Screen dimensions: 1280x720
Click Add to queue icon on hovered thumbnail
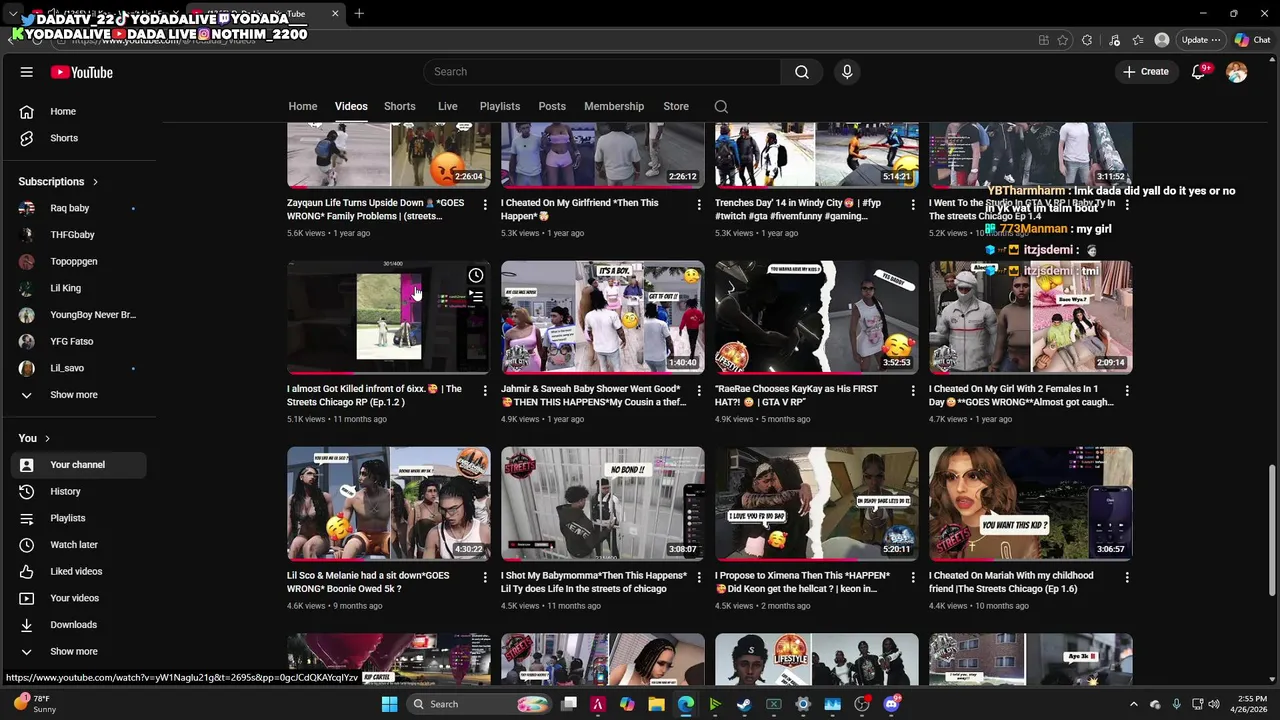pyautogui.click(x=476, y=297)
